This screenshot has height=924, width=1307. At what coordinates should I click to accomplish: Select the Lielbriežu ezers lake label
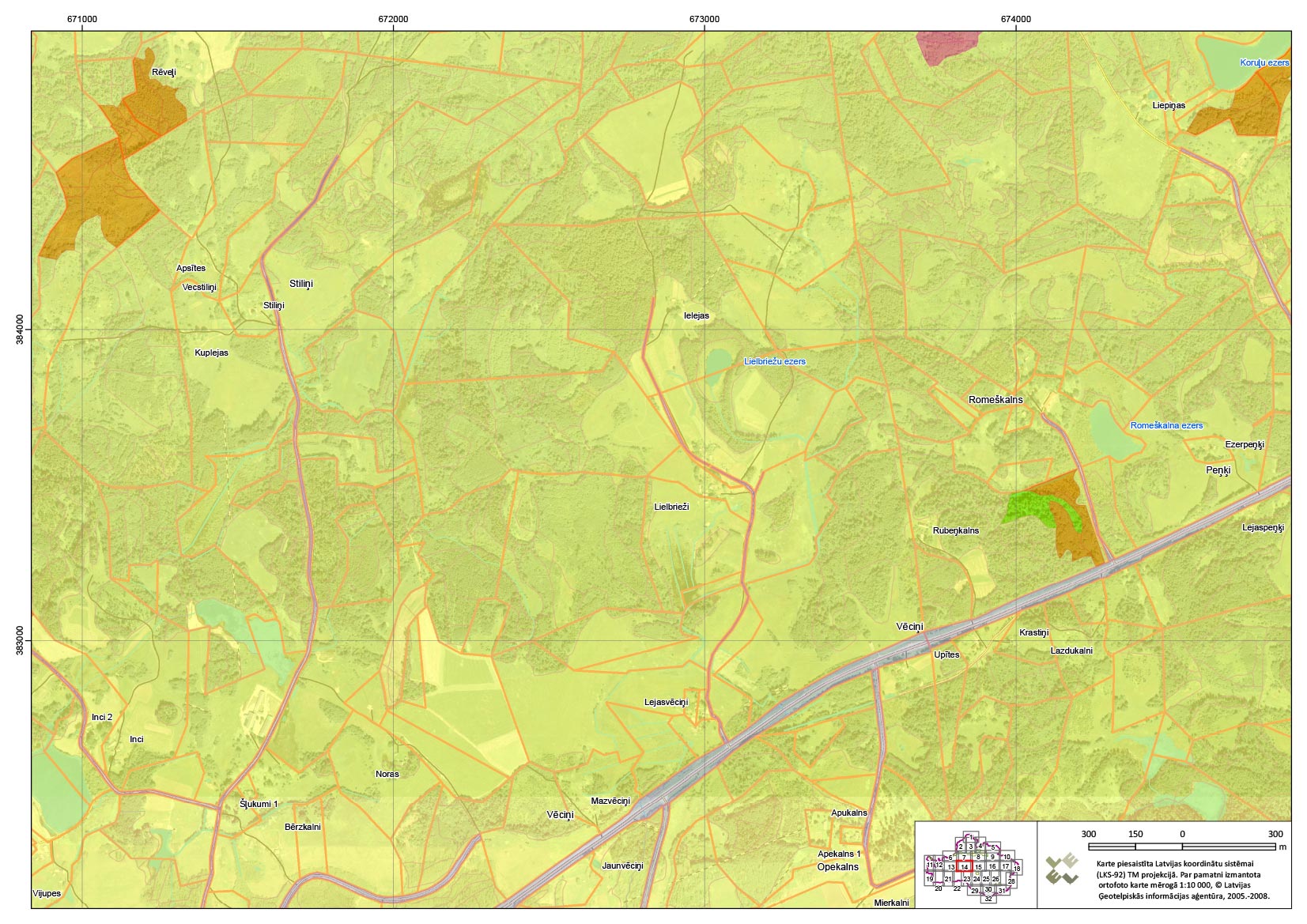(774, 361)
